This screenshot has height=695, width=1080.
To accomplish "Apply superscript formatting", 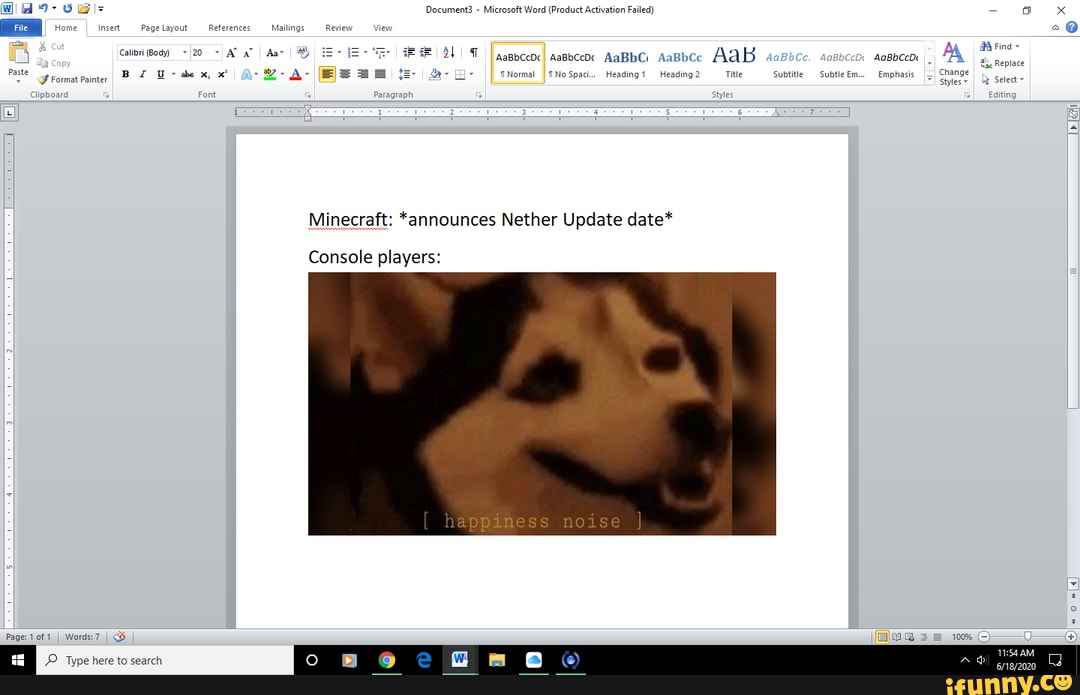I will coord(222,74).
